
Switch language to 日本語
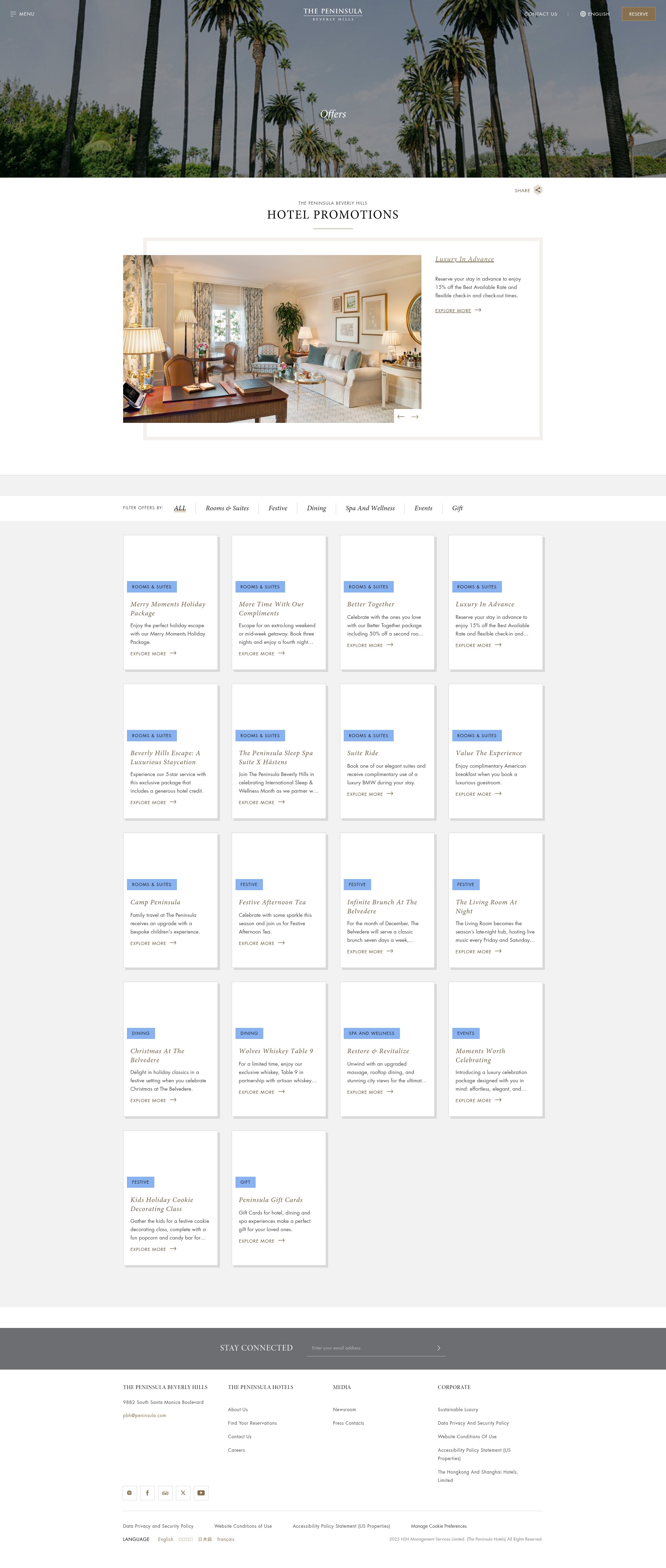[x=205, y=1540]
